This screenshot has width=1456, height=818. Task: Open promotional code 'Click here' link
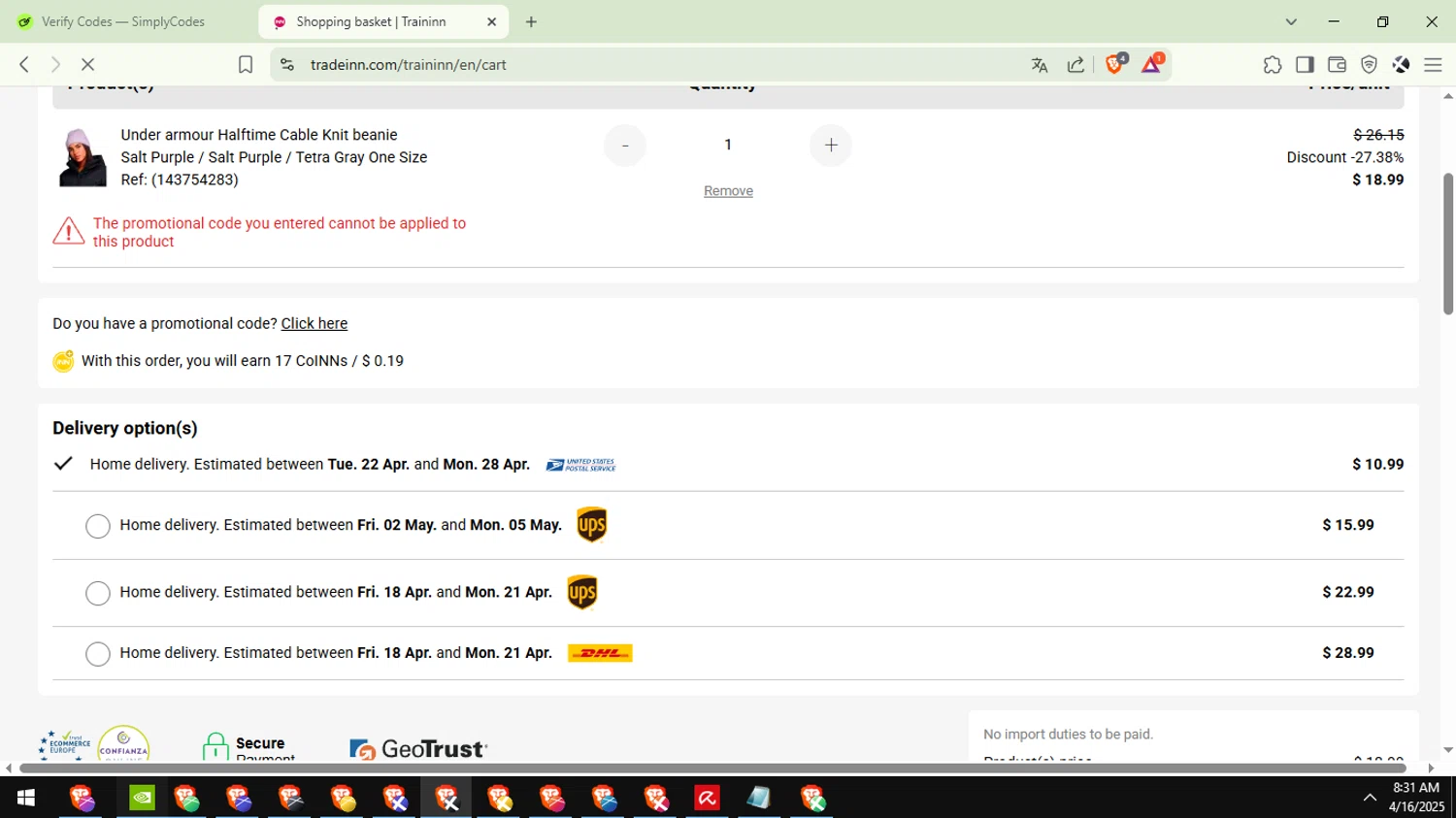point(314,324)
